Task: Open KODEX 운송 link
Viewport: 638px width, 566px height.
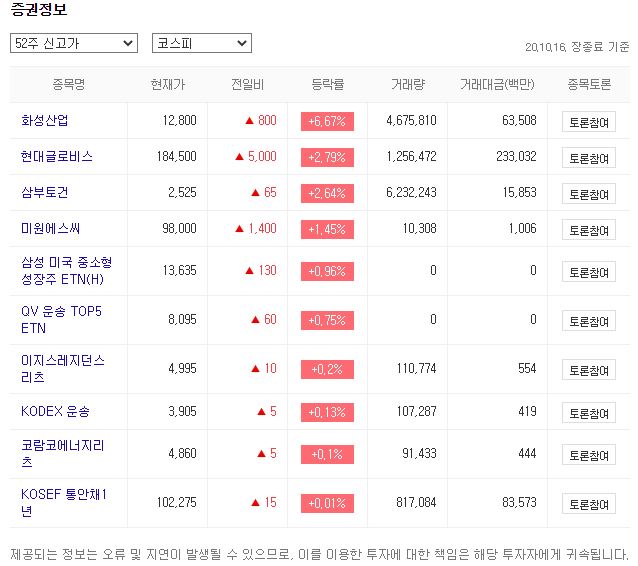Action: pyautogui.click(x=55, y=411)
